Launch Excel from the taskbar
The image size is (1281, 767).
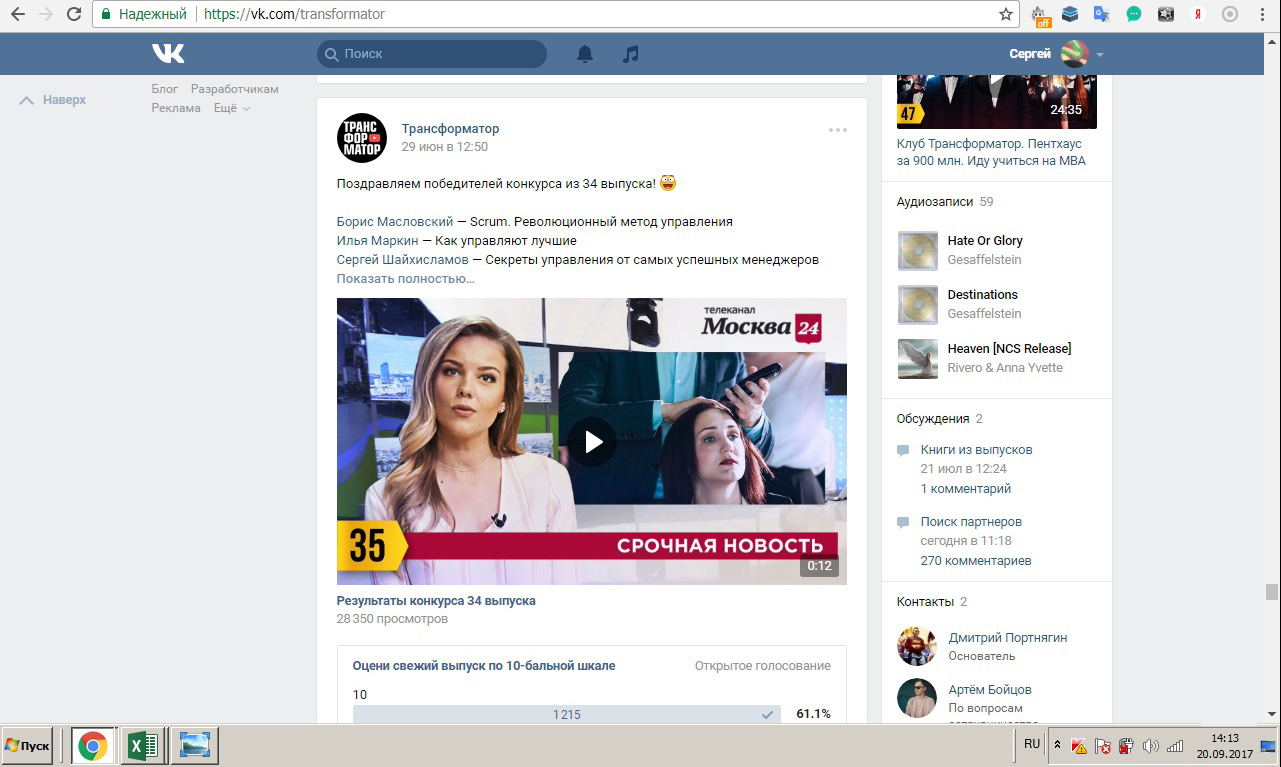[143, 746]
